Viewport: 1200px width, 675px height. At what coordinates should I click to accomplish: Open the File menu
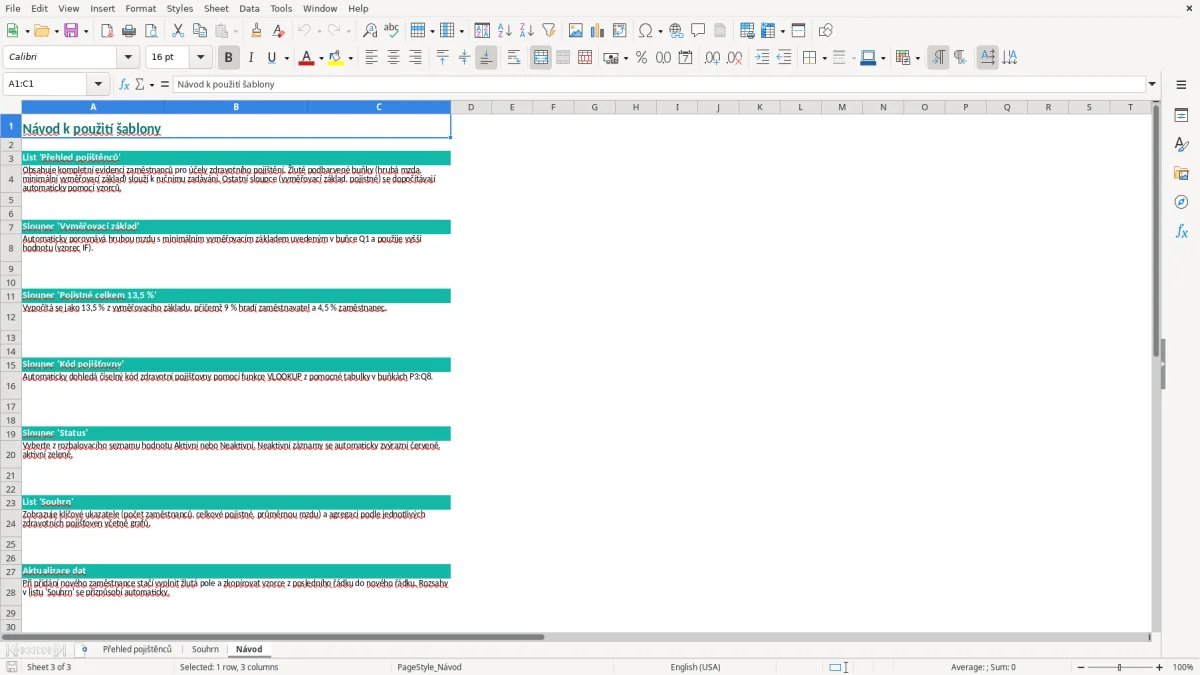(13, 8)
